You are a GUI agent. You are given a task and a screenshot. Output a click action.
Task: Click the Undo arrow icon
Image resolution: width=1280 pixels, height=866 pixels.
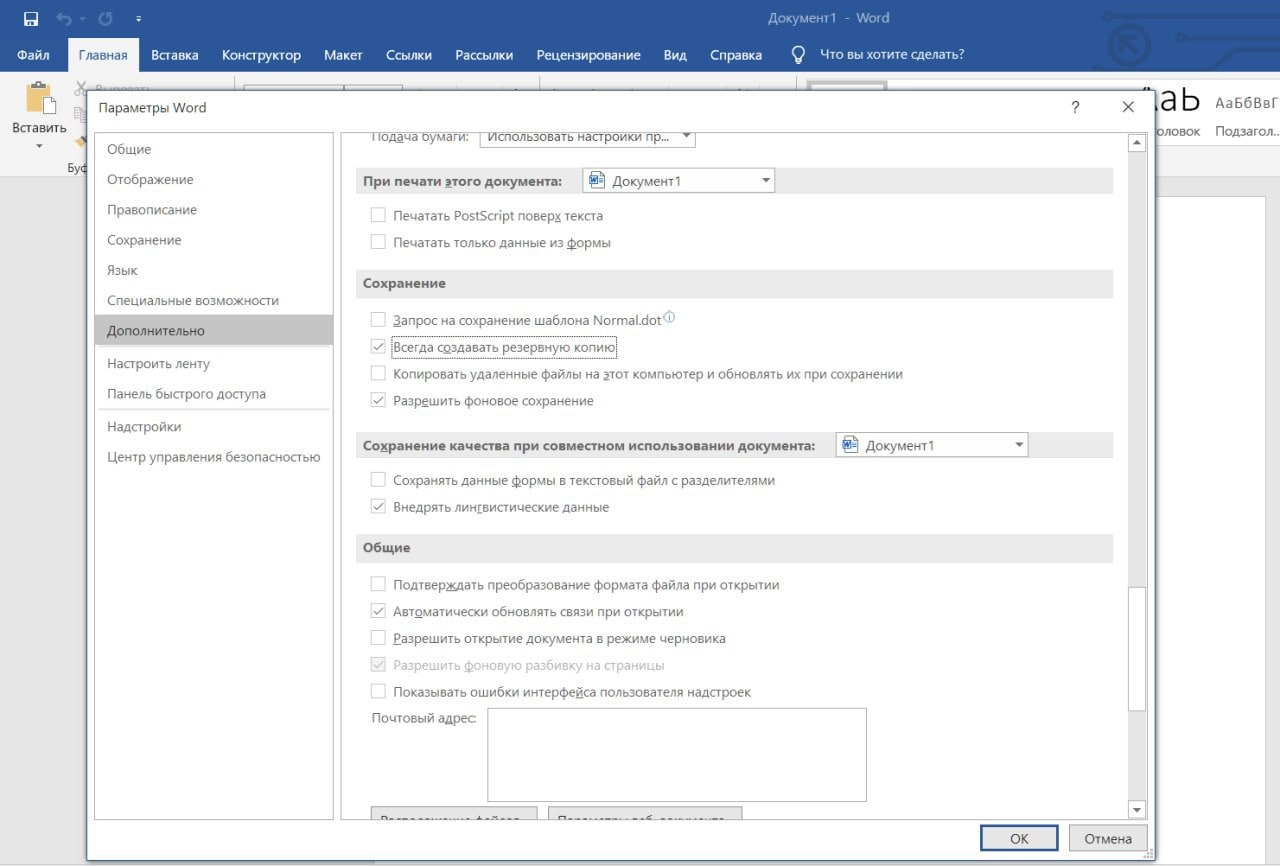[x=65, y=18]
